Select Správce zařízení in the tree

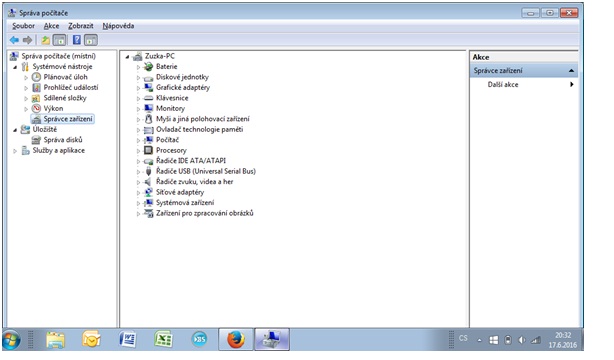(68, 119)
